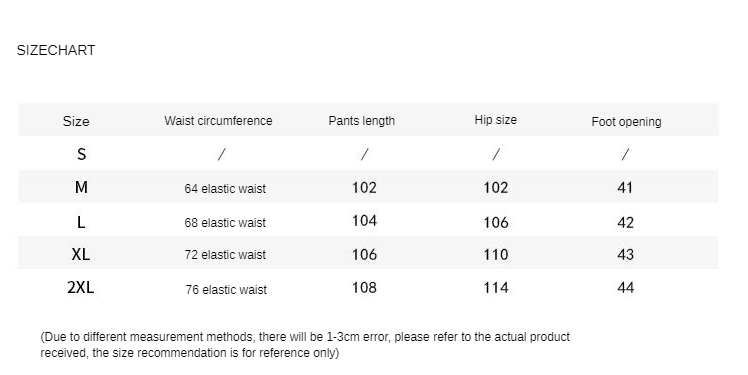Select the M size row label

click(x=81, y=187)
